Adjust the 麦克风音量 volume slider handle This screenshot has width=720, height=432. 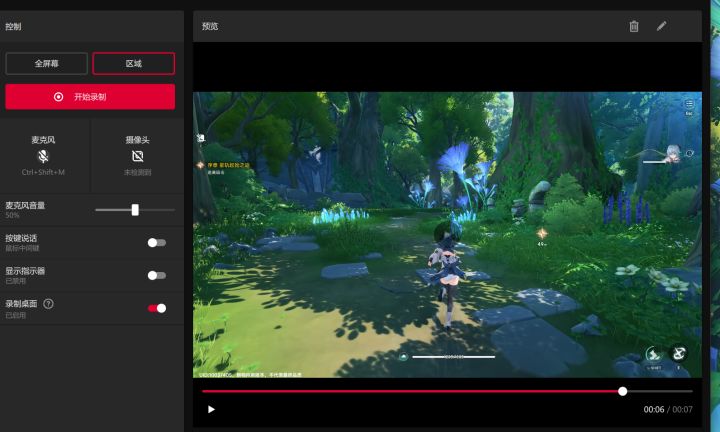click(135, 210)
